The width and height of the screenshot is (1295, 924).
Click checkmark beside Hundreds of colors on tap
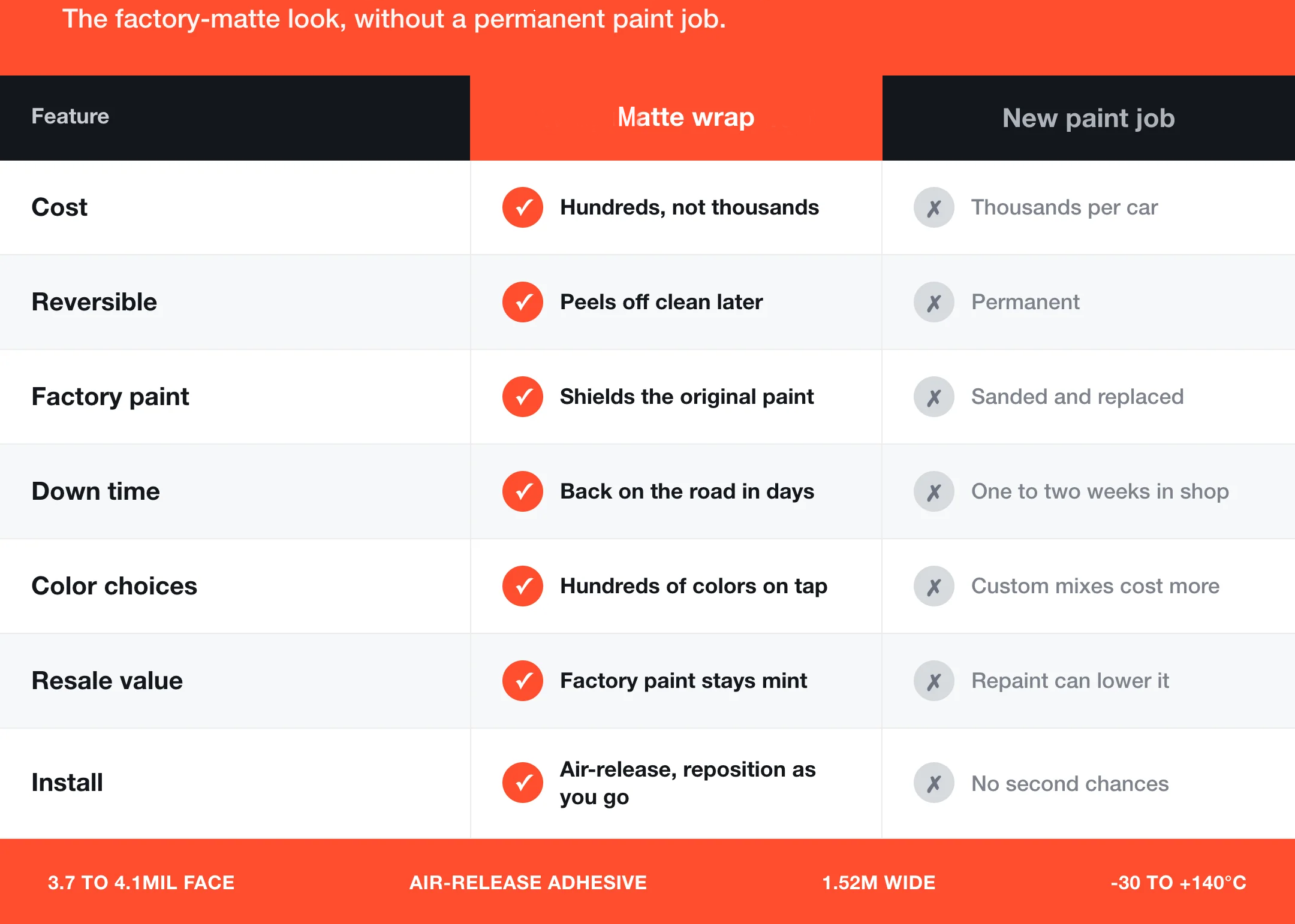pos(523,586)
